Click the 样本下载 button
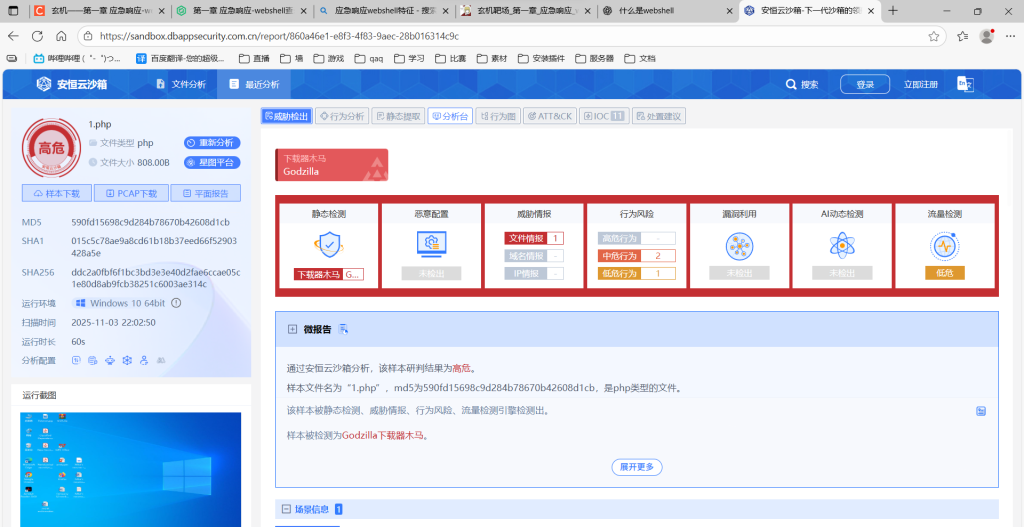Viewport: 1024px width, 527px height. pos(57,193)
